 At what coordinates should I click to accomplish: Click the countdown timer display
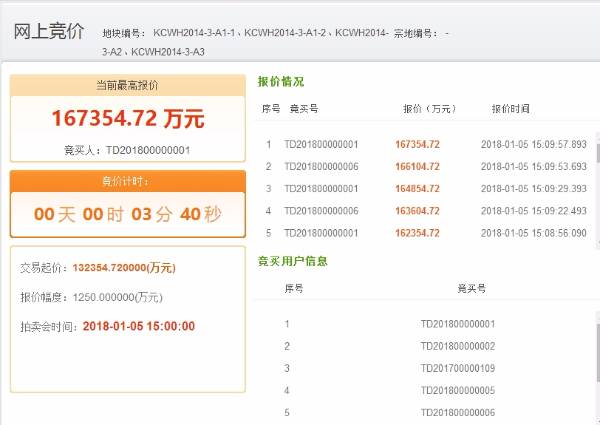(127, 214)
